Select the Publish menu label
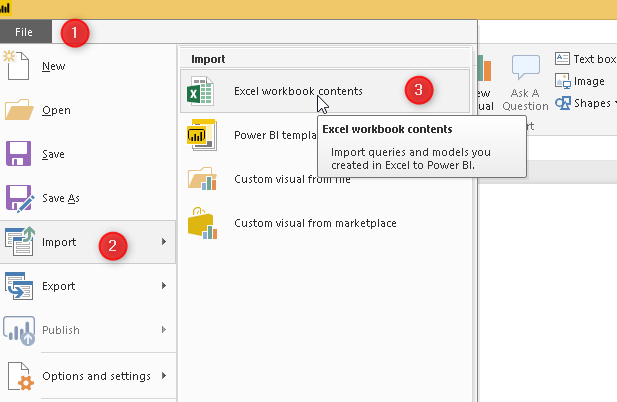 click(x=61, y=330)
